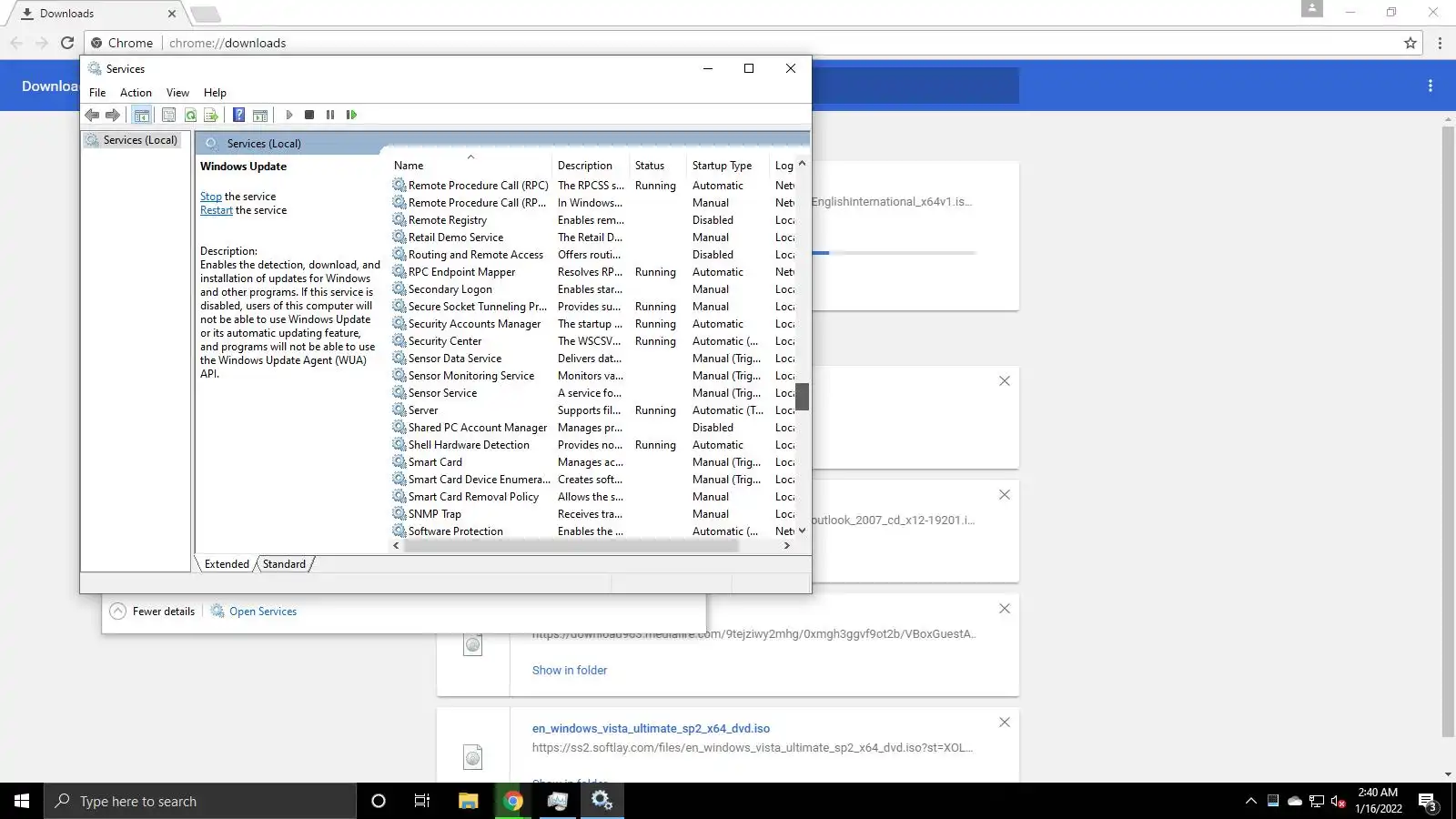
Task: Open Task View from the taskbar
Action: (422, 801)
